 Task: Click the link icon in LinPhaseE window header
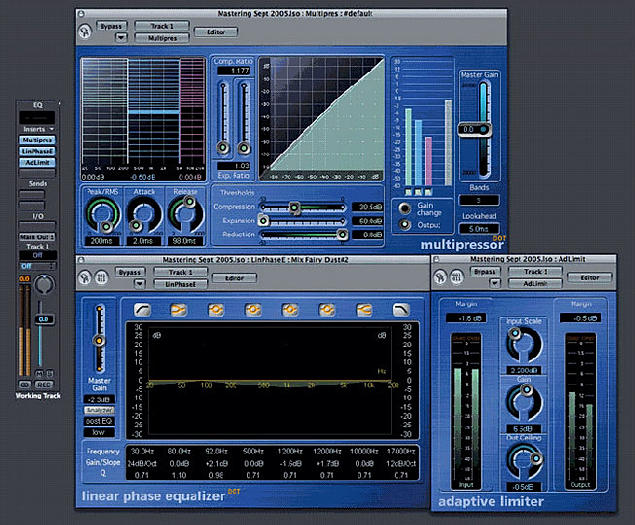coord(85,277)
